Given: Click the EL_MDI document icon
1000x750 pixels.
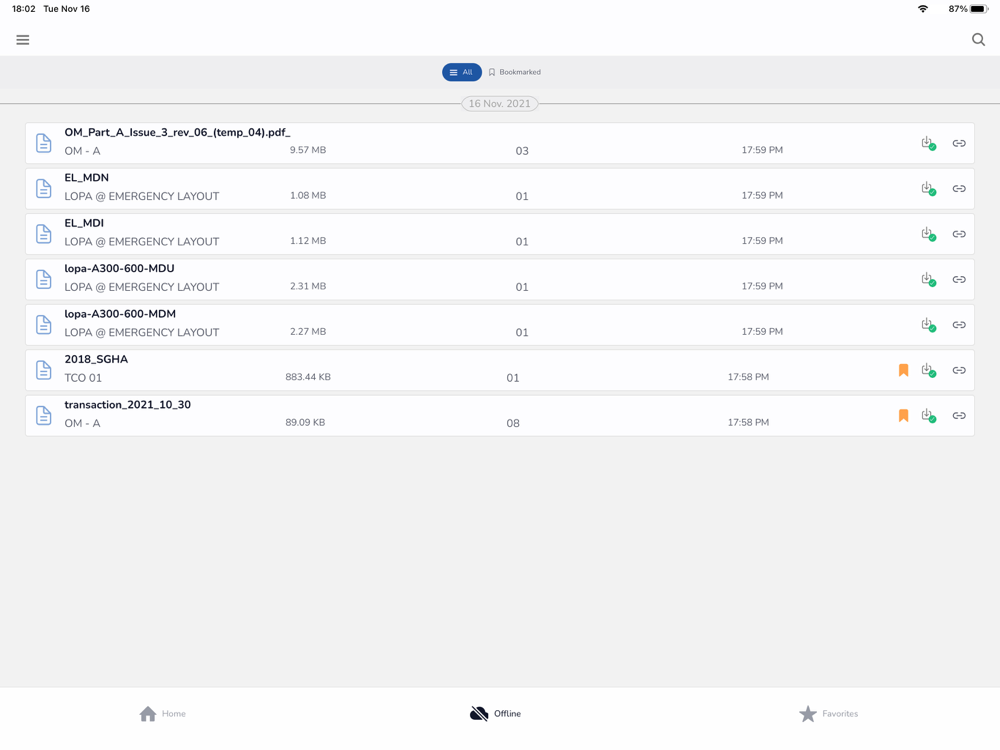Looking at the screenshot, I should coord(43,233).
